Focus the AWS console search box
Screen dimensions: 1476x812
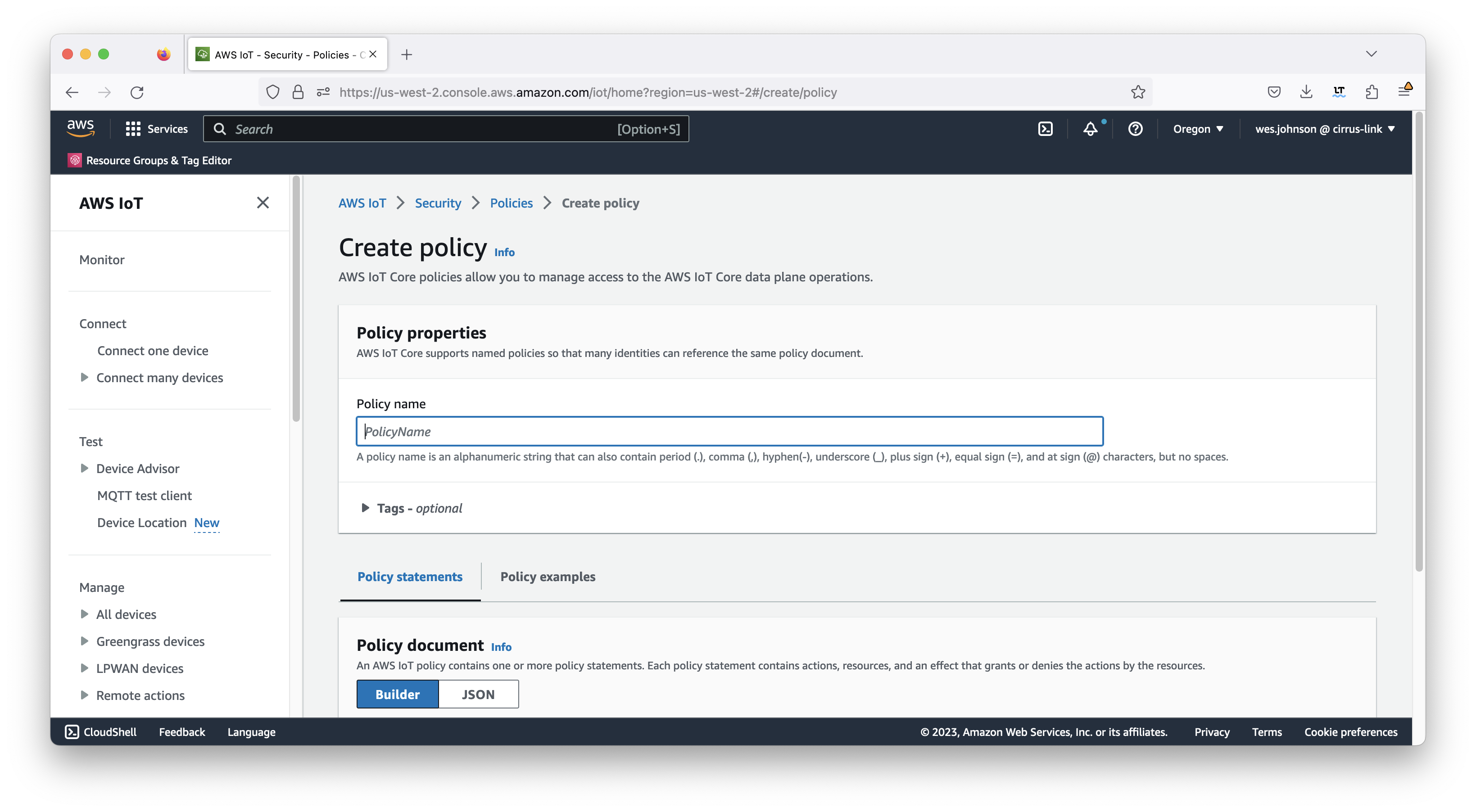tap(446, 129)
